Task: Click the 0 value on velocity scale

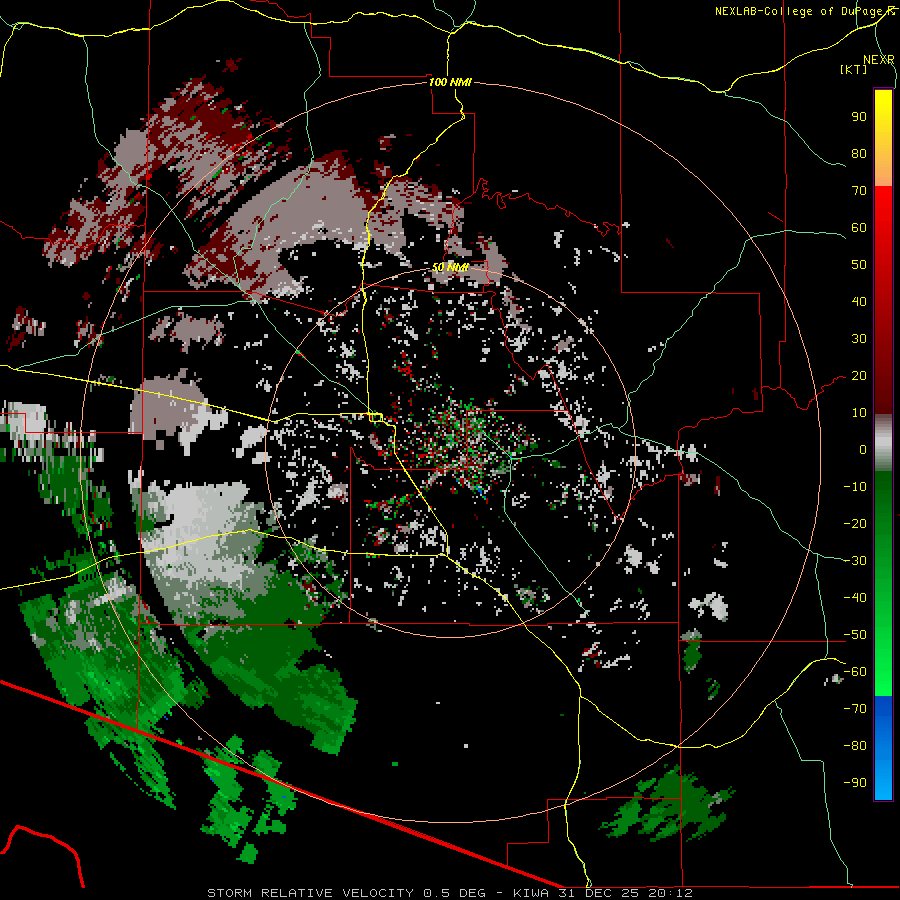Action: 863,449
